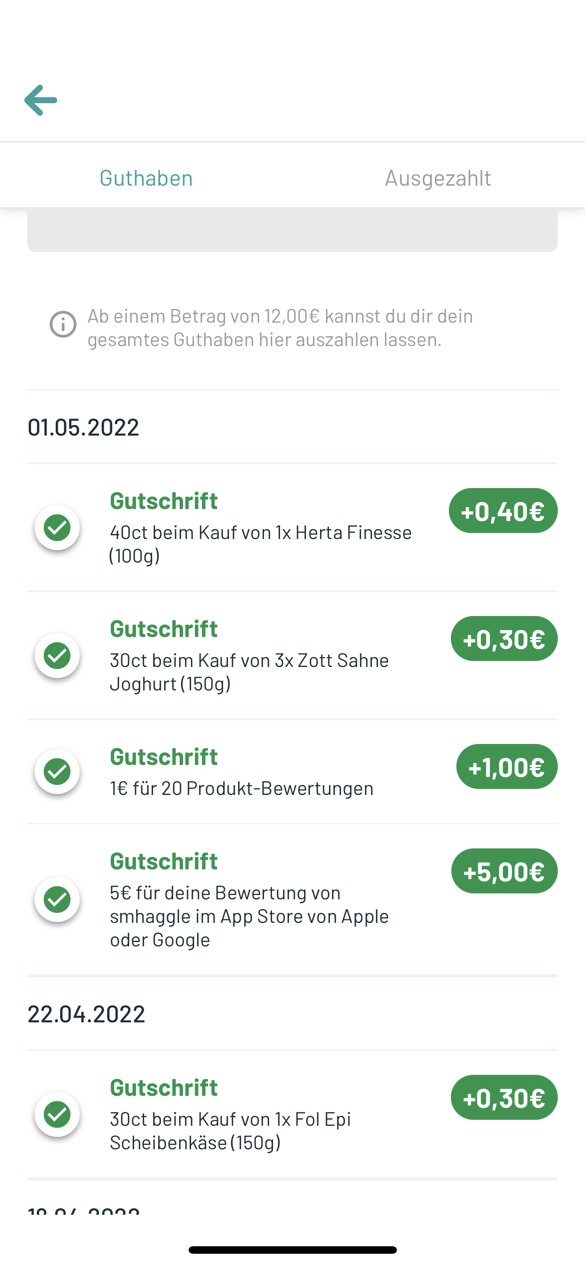Image resolution: width=585 pixels, height=1266 pixels.
Task: Tap checkmark icon for Herta Finesse credit
Action: click(57, 527)
